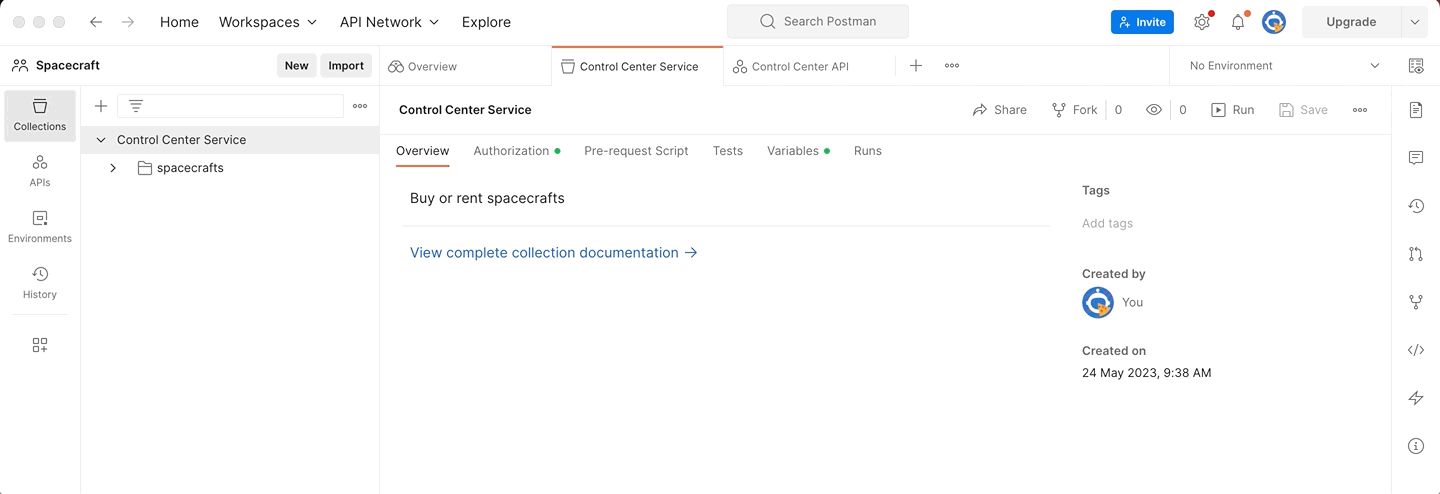Open APIs in the sidebar
This screenshot has height=494, width=1440.
(40, 171)
